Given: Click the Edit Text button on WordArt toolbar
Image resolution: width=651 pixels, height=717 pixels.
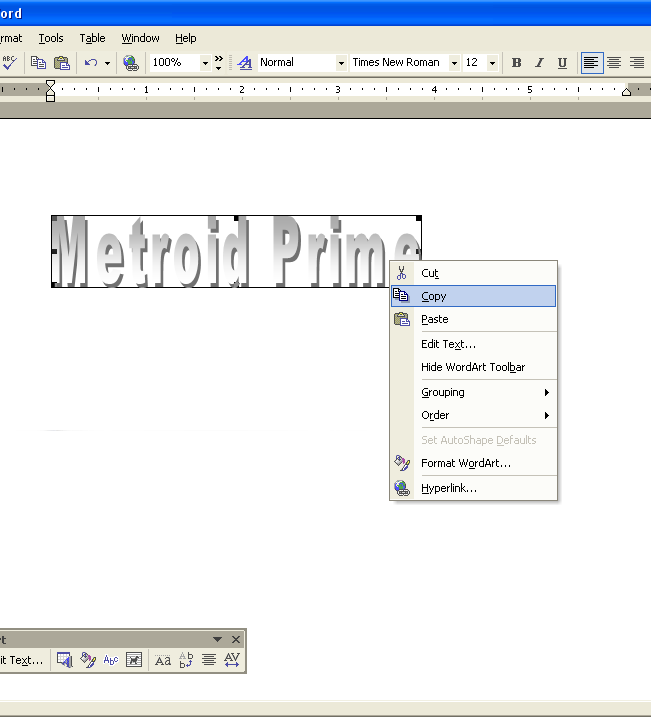Looking at the screenshot, I should point(20,660).
